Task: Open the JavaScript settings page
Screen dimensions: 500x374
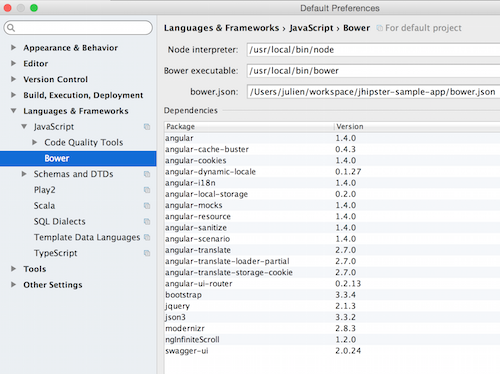Action: click(x=54, y=127)
